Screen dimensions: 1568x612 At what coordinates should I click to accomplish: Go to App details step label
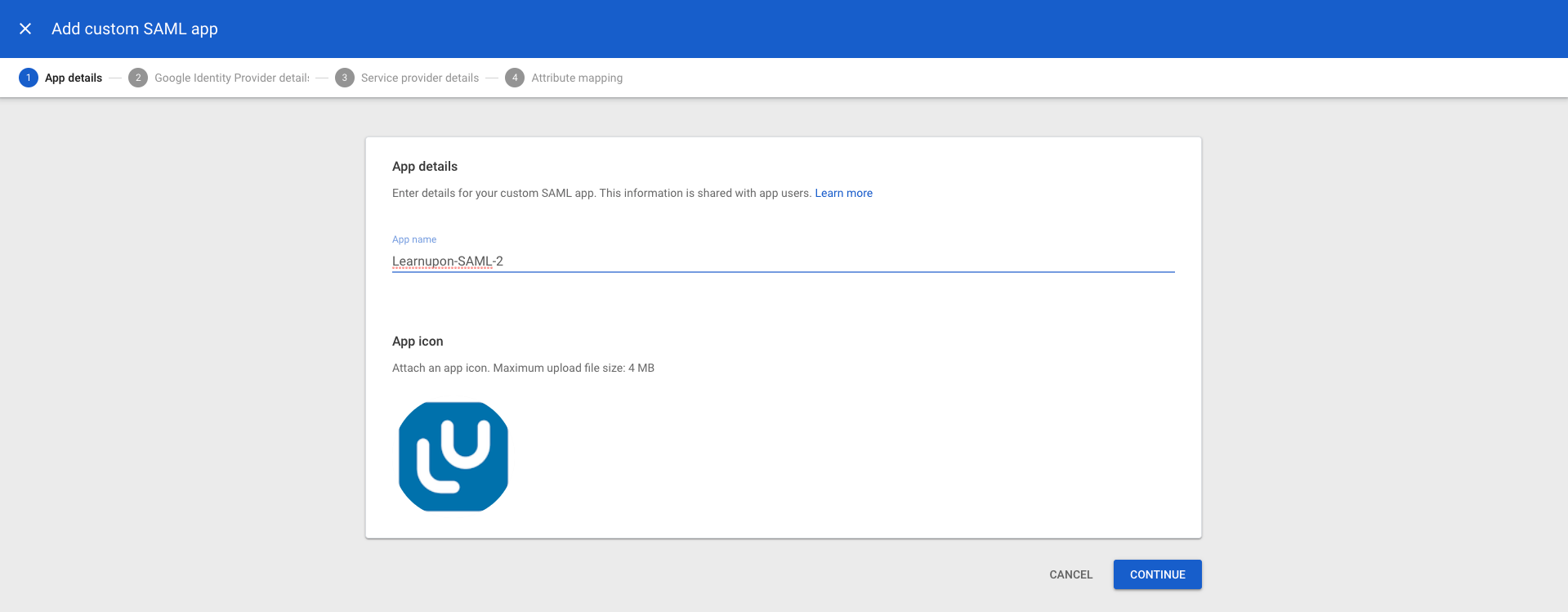click(x=74, y=78)
